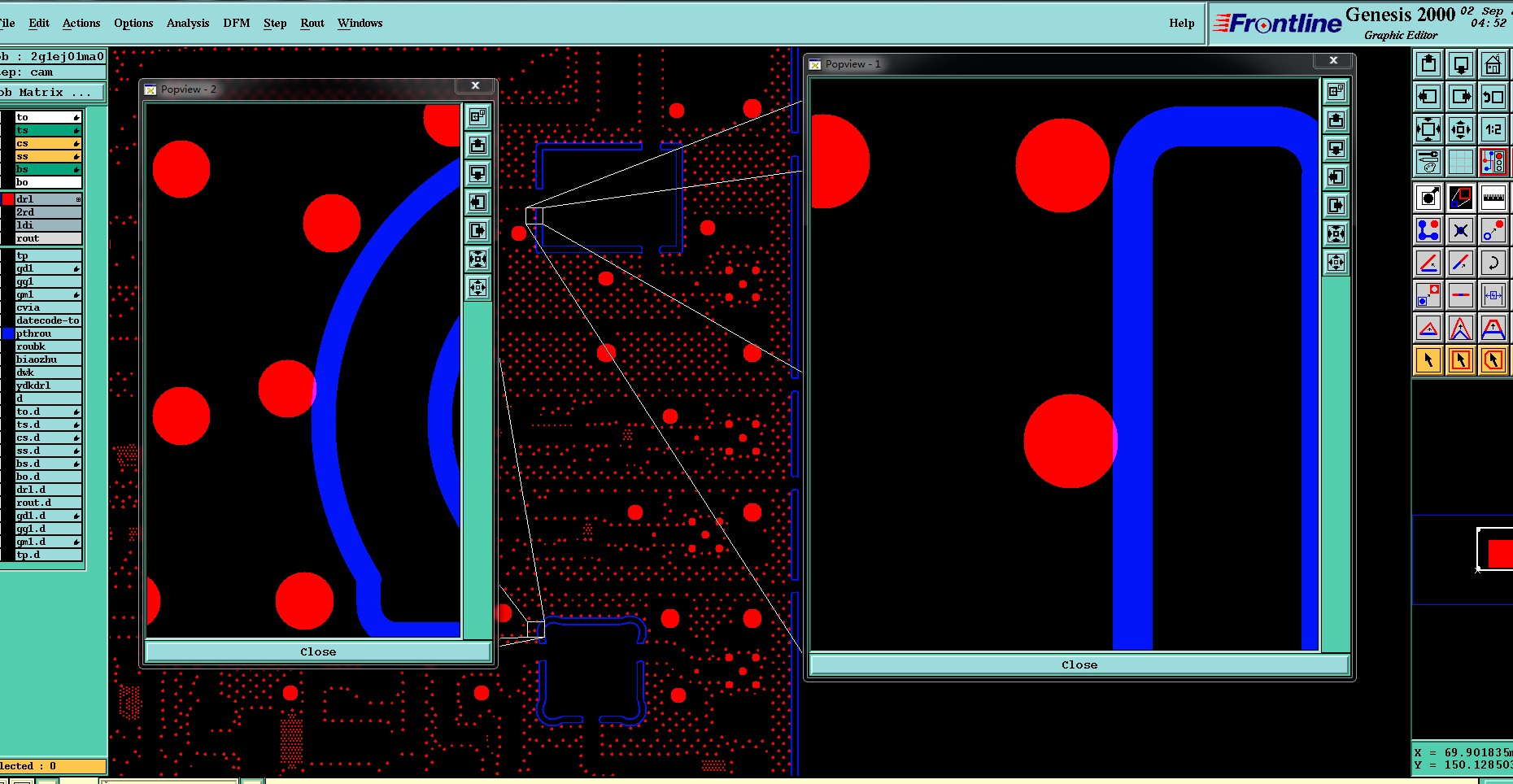Click the pan left icon in main toolbar

(x=1428, y=96)
